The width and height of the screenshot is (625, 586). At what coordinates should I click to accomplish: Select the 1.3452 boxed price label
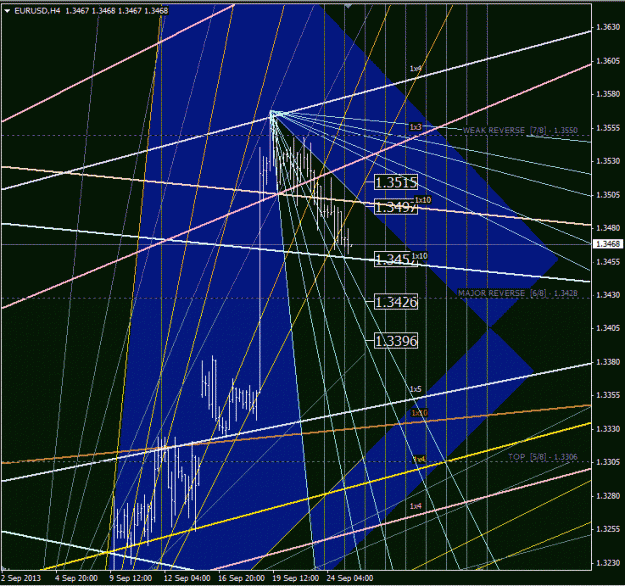pyautogui.click(x=396, y=260)
